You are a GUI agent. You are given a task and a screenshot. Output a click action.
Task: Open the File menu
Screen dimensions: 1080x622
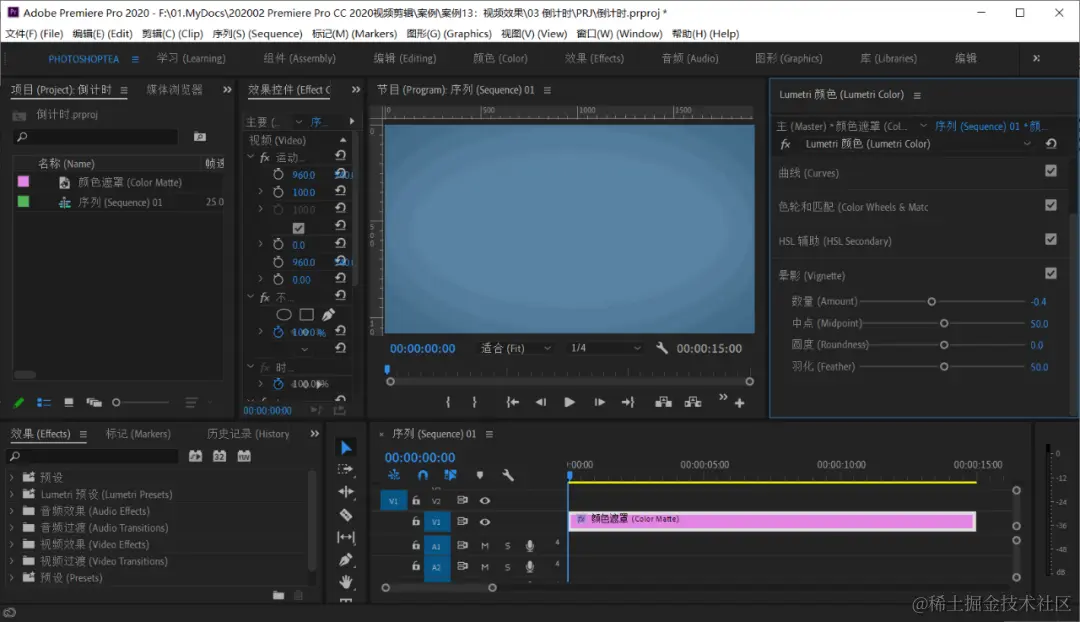point(34,34)
